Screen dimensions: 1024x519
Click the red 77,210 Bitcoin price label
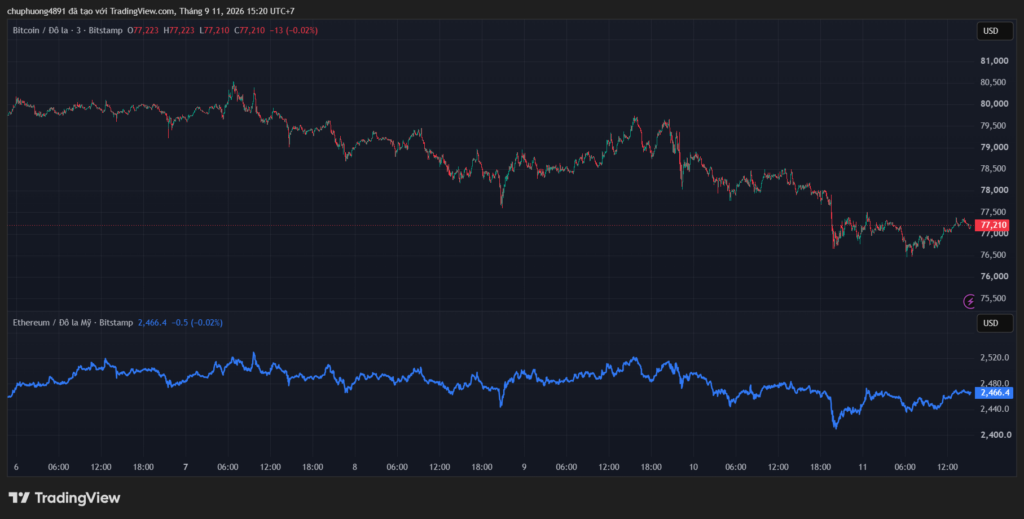pos(991,225)
